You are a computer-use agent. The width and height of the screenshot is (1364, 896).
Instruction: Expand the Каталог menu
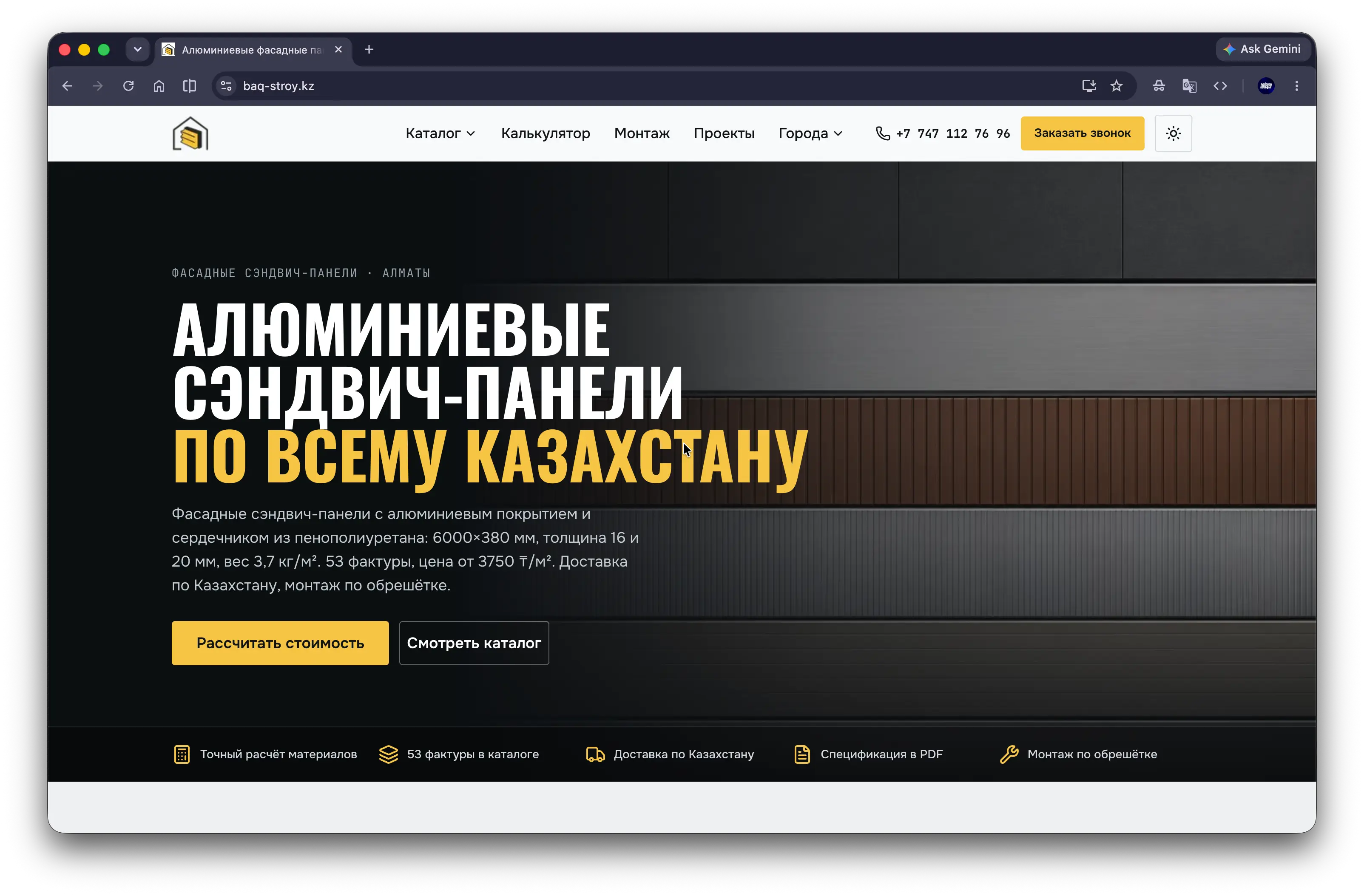point(440,133)
